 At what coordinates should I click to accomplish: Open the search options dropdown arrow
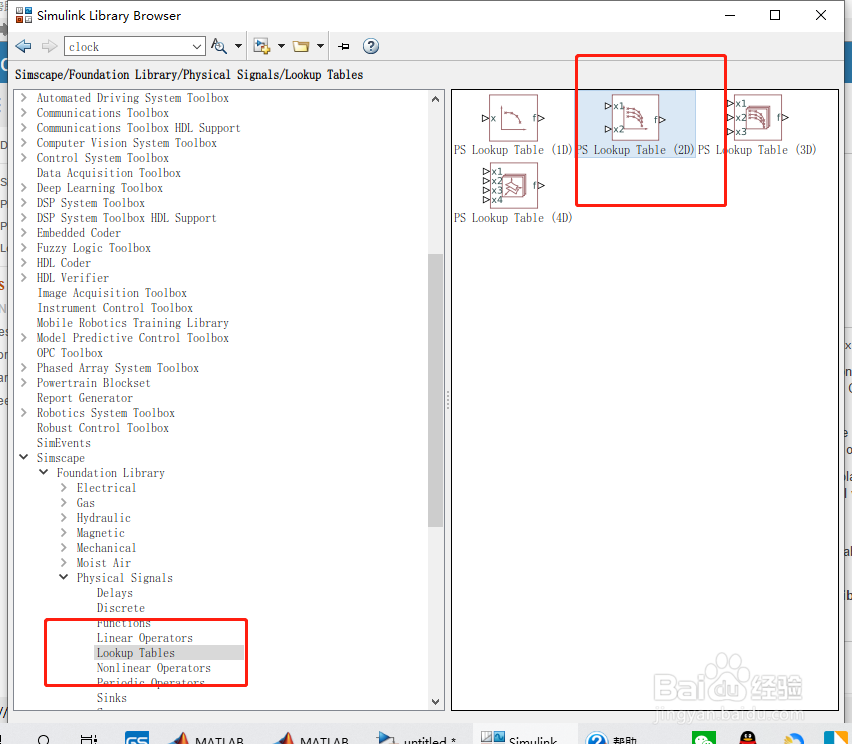click(238, 46)
